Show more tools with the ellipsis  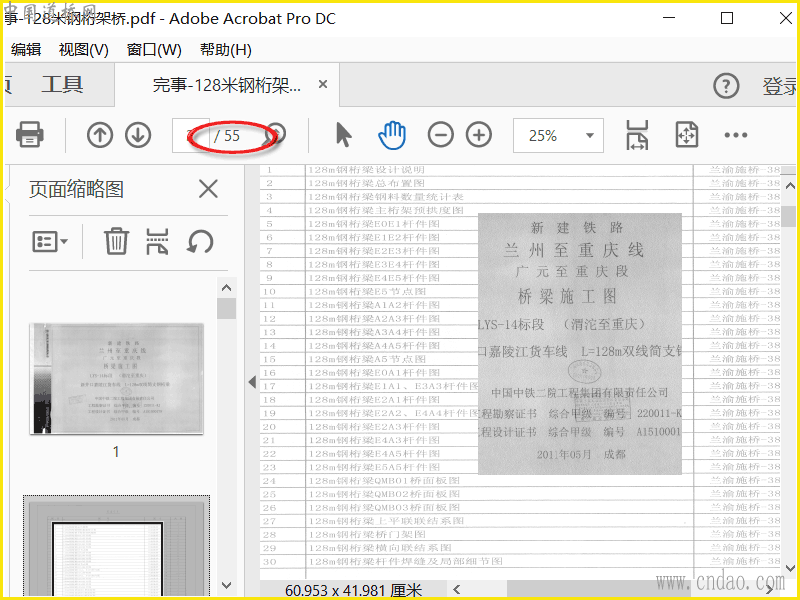(x=736, y=135)
